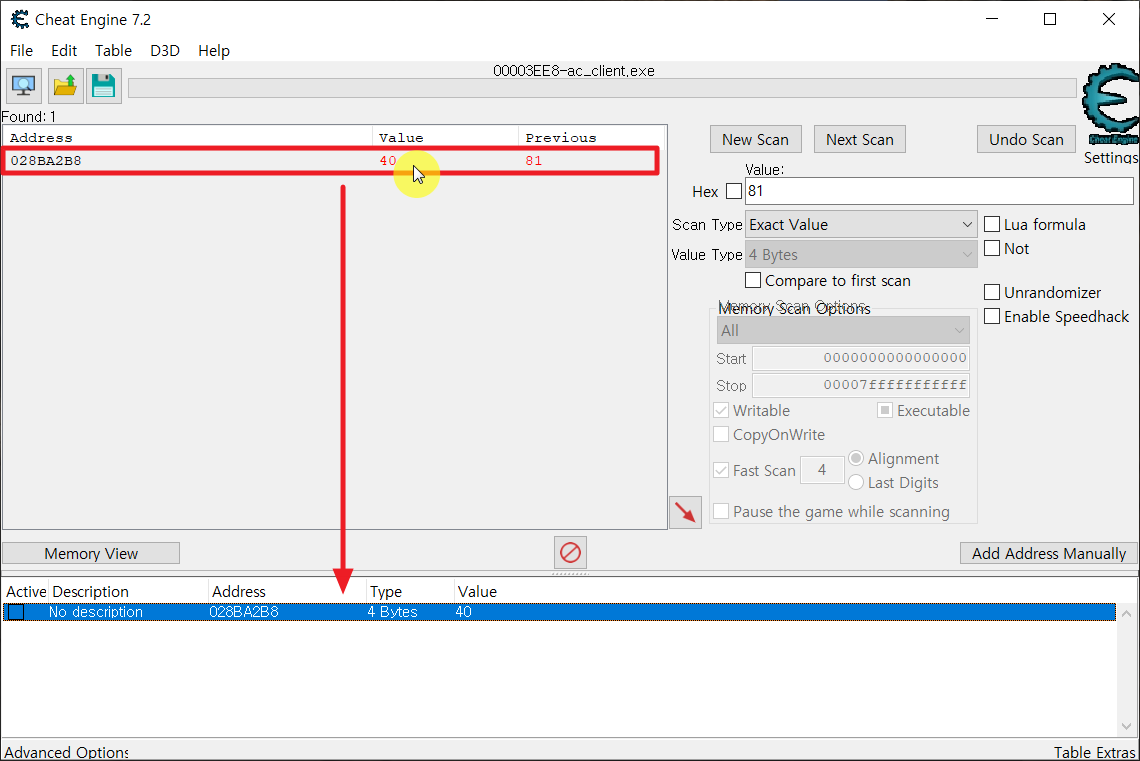This screenshot has width=1140, height=761.
Task: Open Memory View
Action: [91, 553]
